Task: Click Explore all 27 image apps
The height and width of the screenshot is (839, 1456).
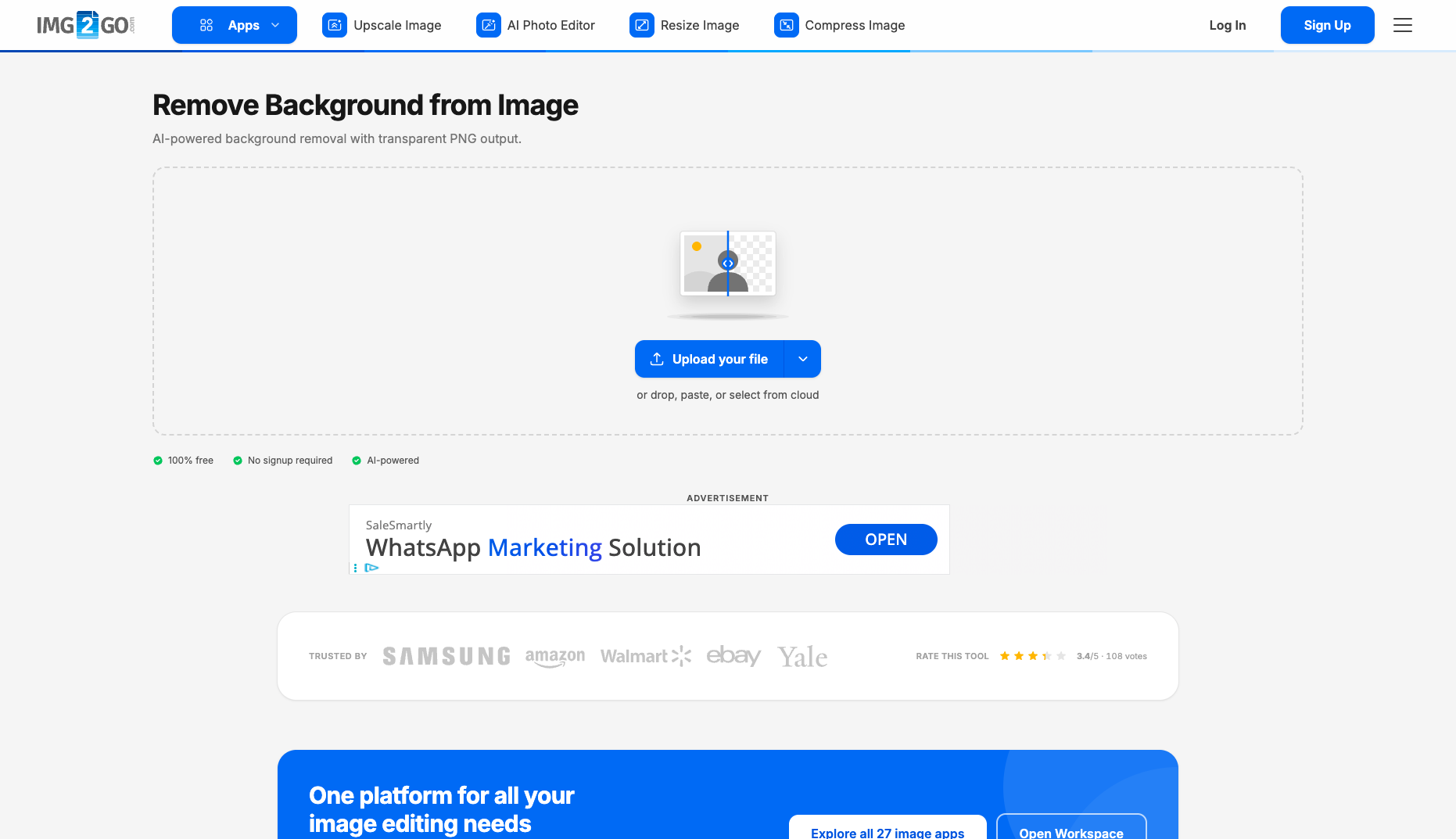Action: (x=888, y=827)
